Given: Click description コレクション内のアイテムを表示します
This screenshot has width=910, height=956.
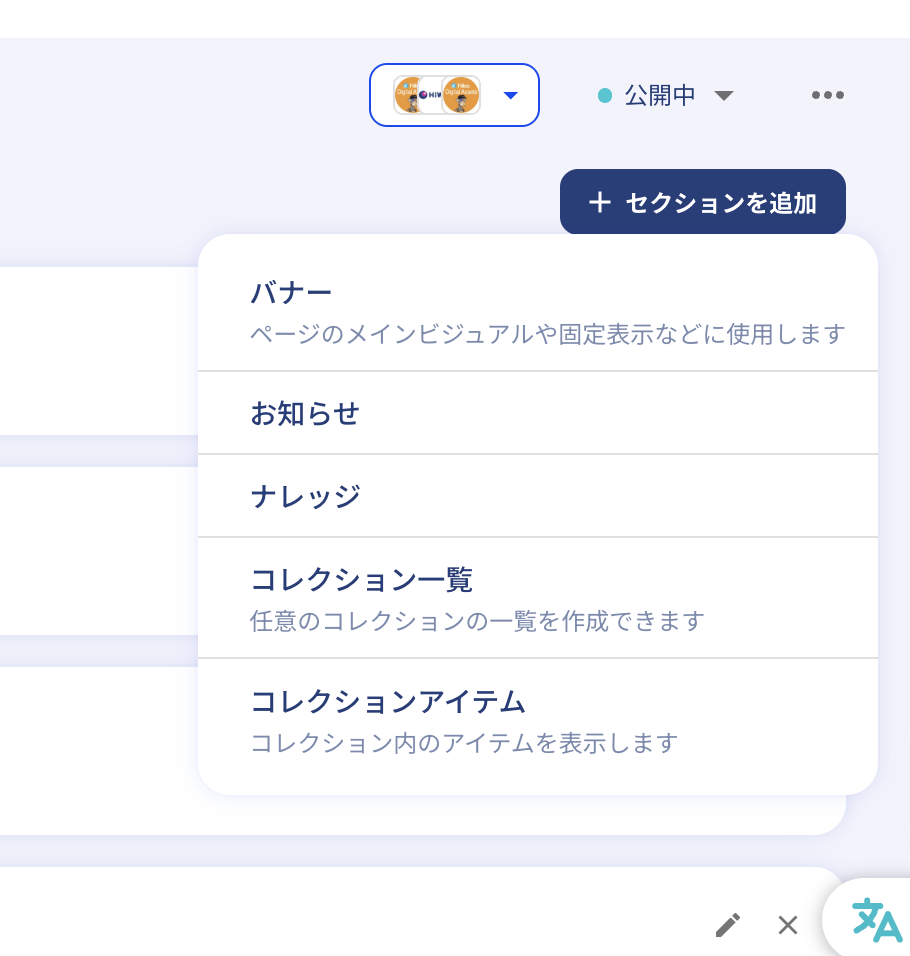Looking at the screenshot, I should pyautogui.click(x=464, y=743).
